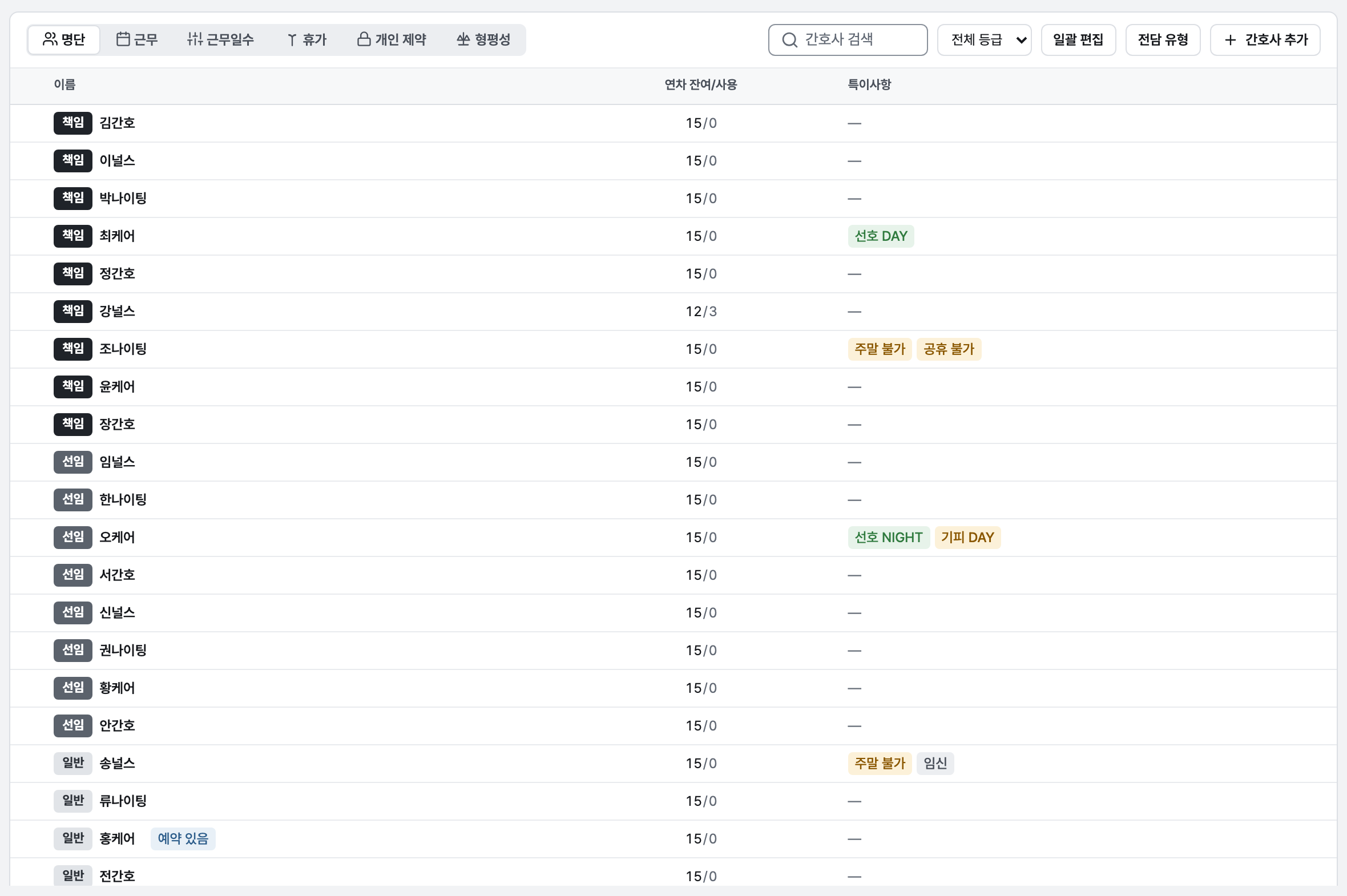Click the 일괄 편집 button

point(1078,40)
